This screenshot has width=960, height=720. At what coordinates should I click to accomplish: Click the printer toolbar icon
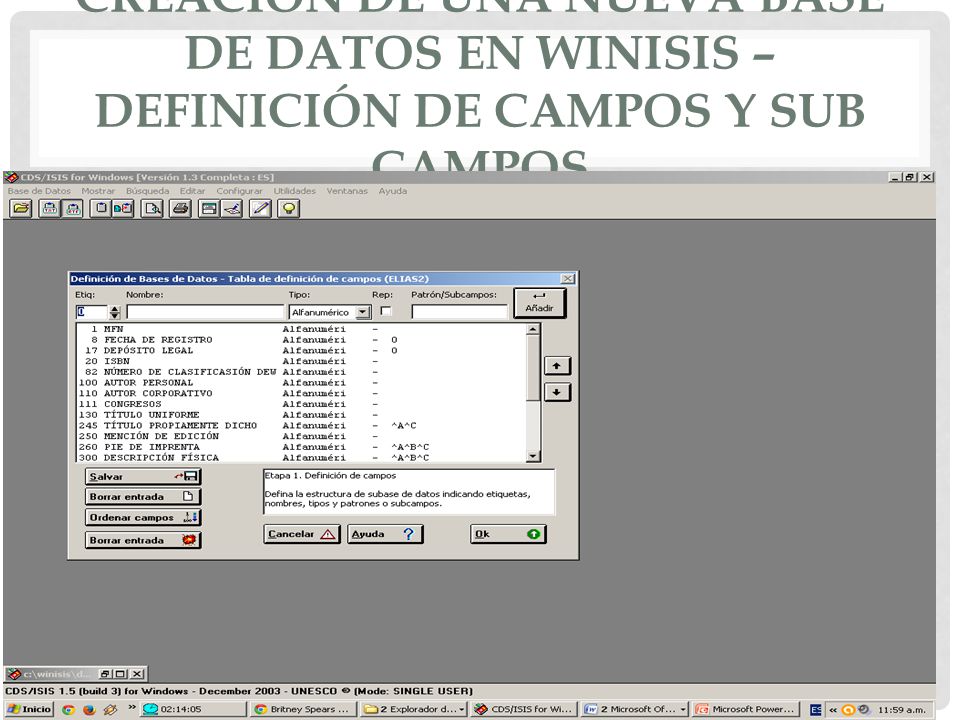(181, 209)
